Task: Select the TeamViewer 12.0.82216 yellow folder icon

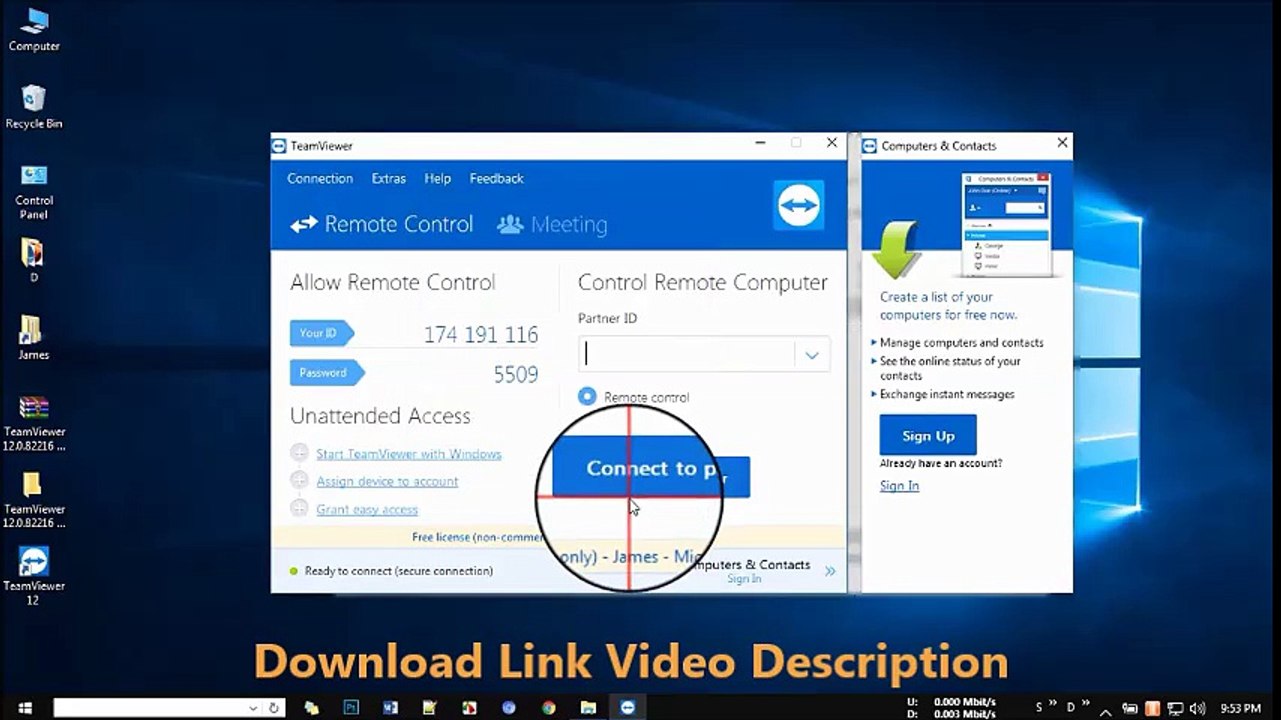Action: coord(34,500)
